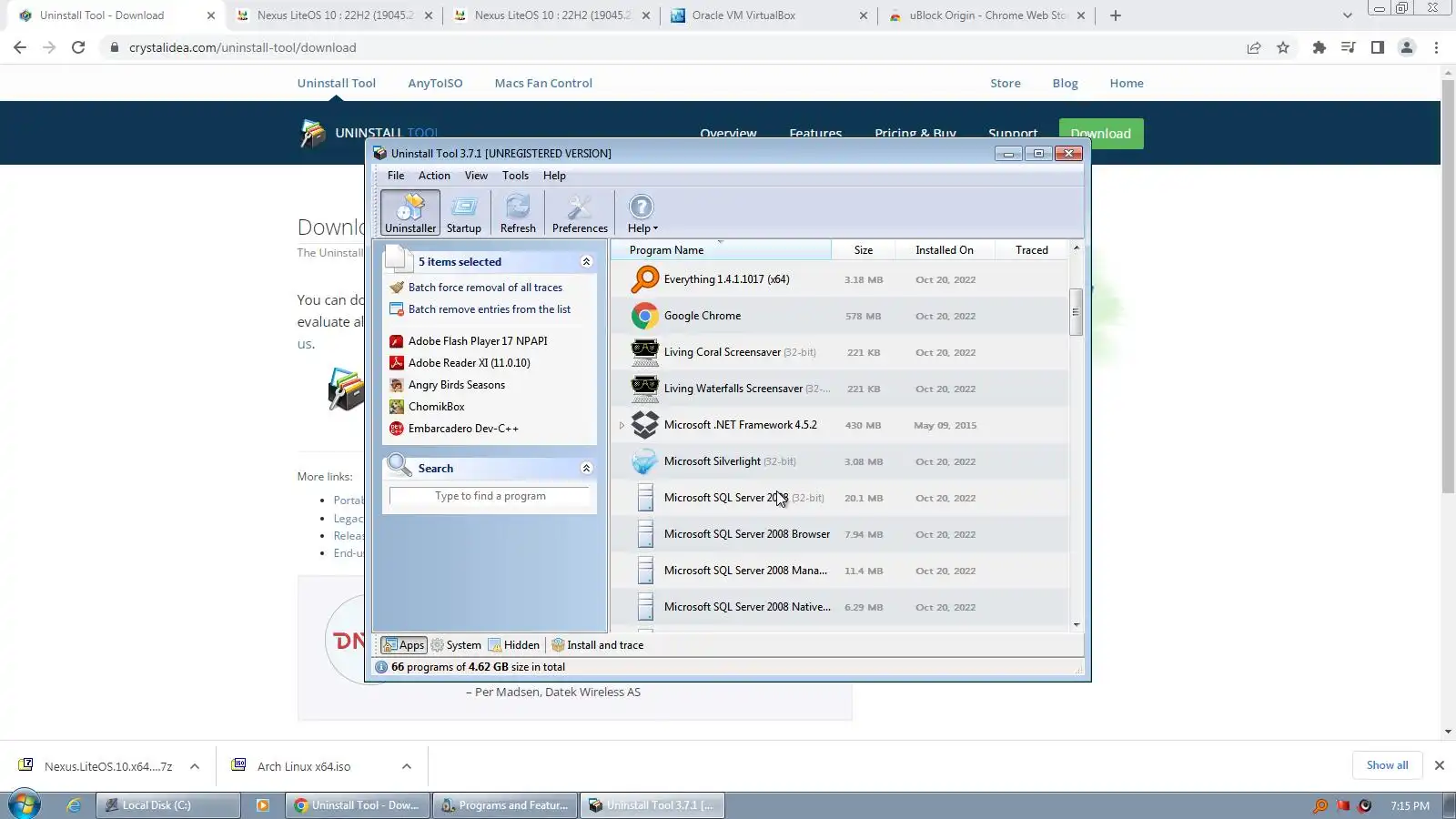Click the program list scroll up arrow
Viewport: 1456px width, 819px height.
[1077, 248]
